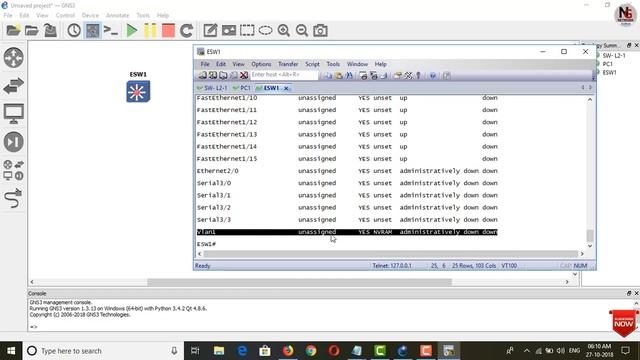640x360 pixels.
Task: Browse routers in the device sidebar
Action: click(13, 58)
